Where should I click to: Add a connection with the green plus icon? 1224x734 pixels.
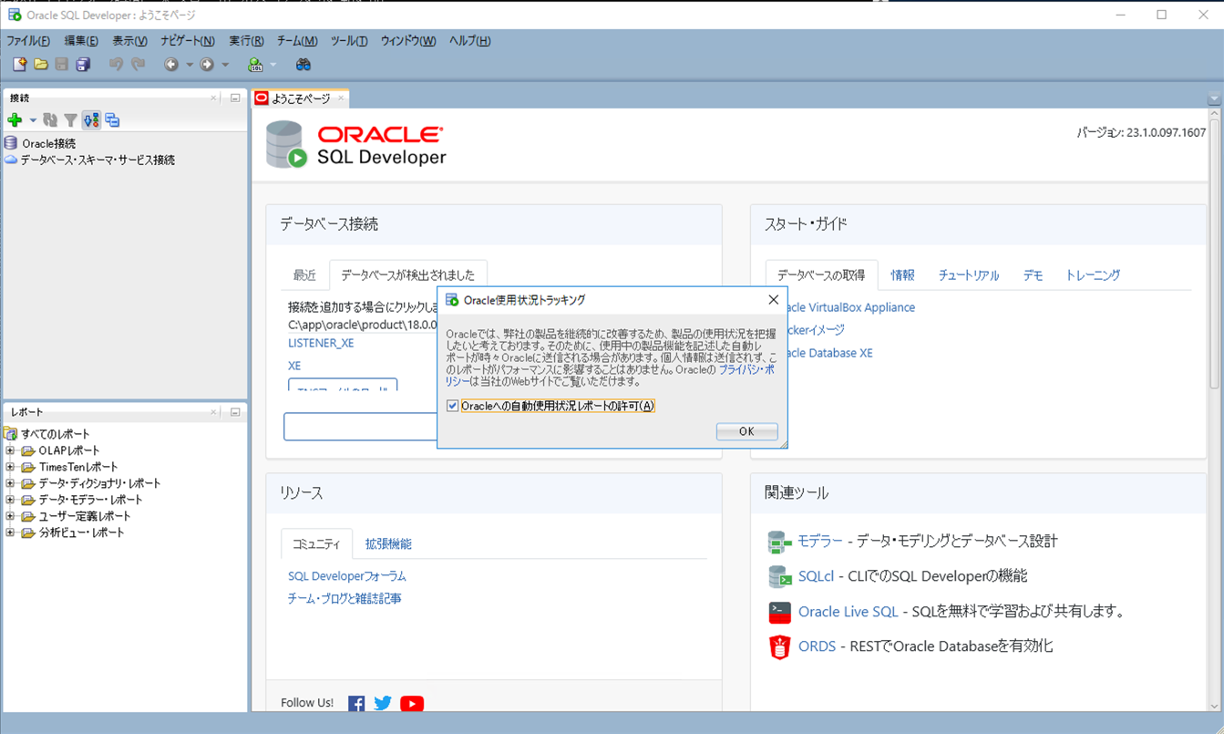coord(13,120)
